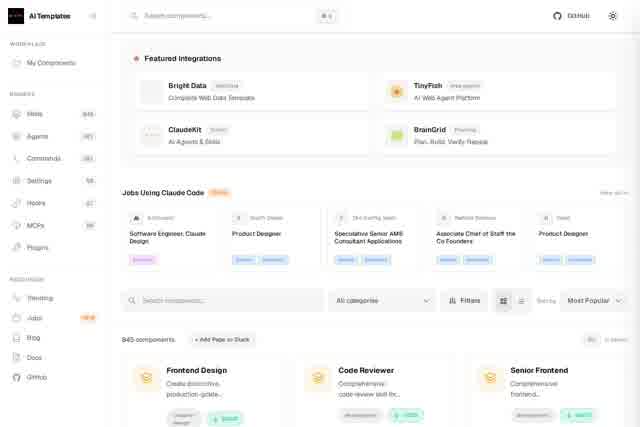Open the Bright Data integration card

tap(252, 91)
